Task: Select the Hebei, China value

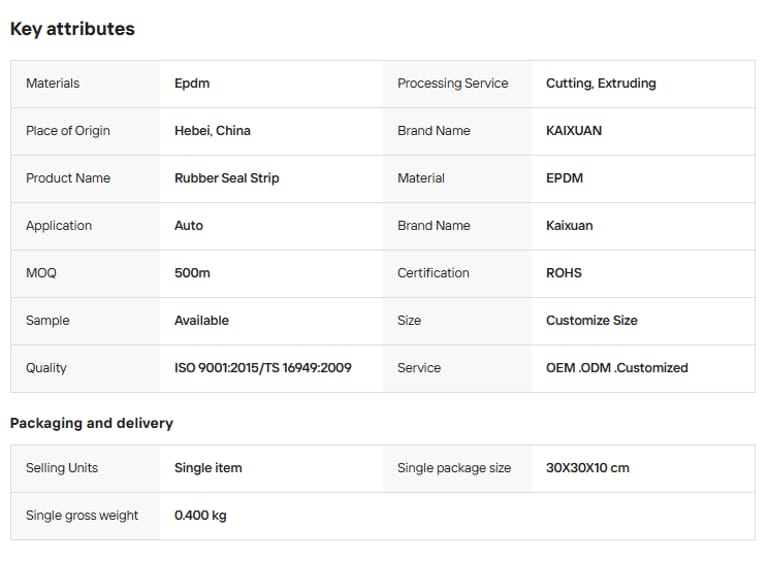Action: [x=212, y=131]
